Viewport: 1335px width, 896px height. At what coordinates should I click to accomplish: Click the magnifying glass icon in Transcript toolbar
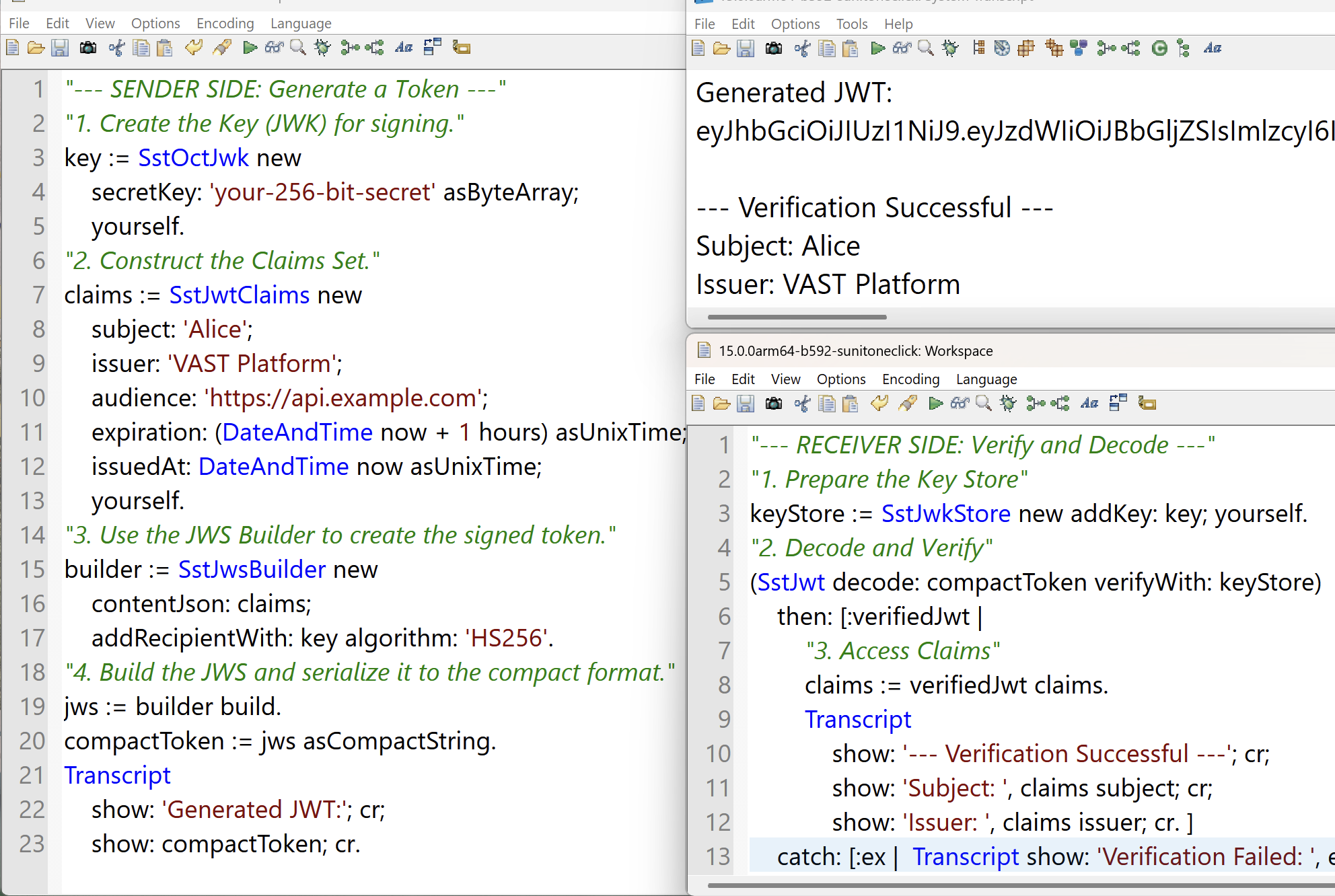coord(926,48)
